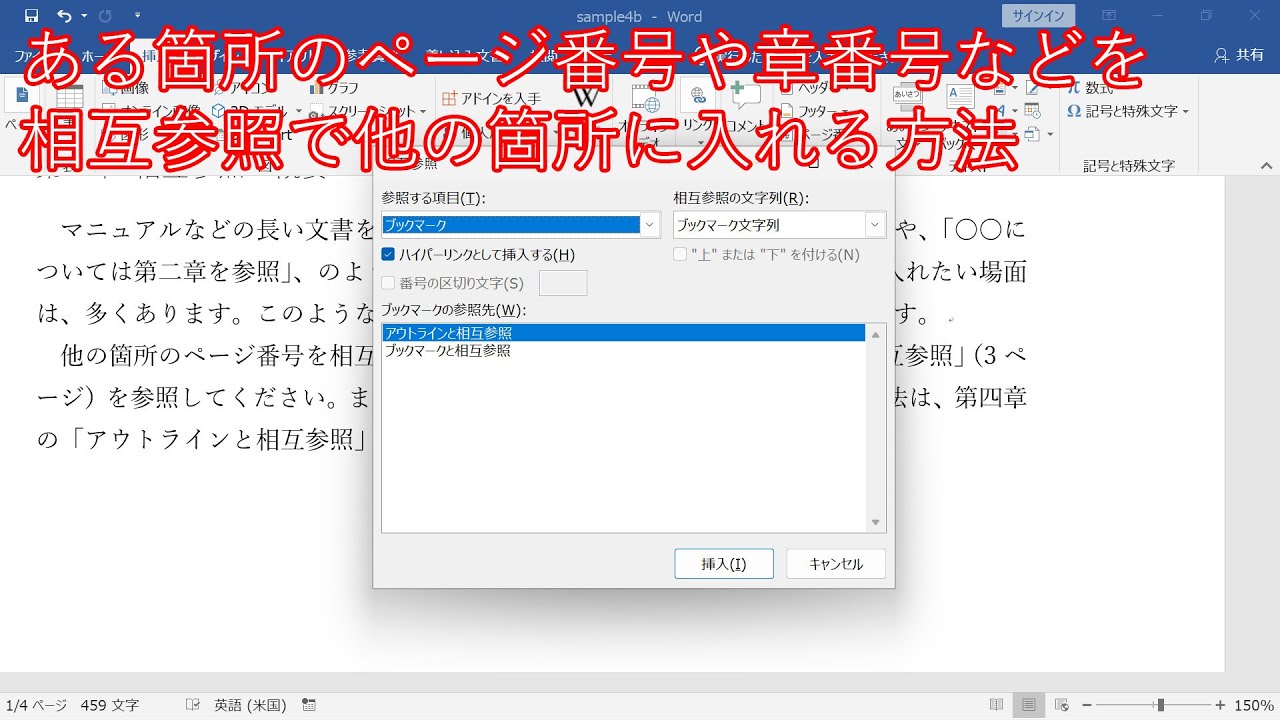
Task: Save the document from Quick Access Toolbar
Action: click(x=31, y=16)
